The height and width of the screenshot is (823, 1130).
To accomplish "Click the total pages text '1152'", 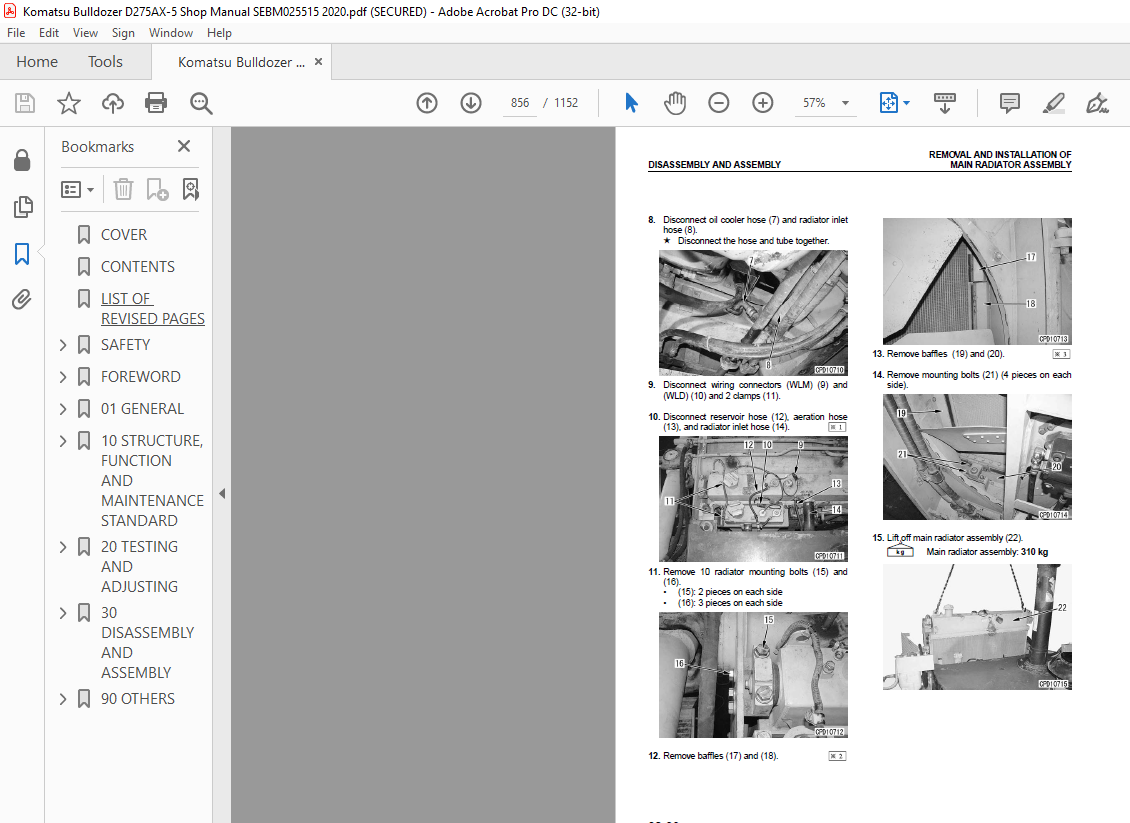I will tap(566, 103).
